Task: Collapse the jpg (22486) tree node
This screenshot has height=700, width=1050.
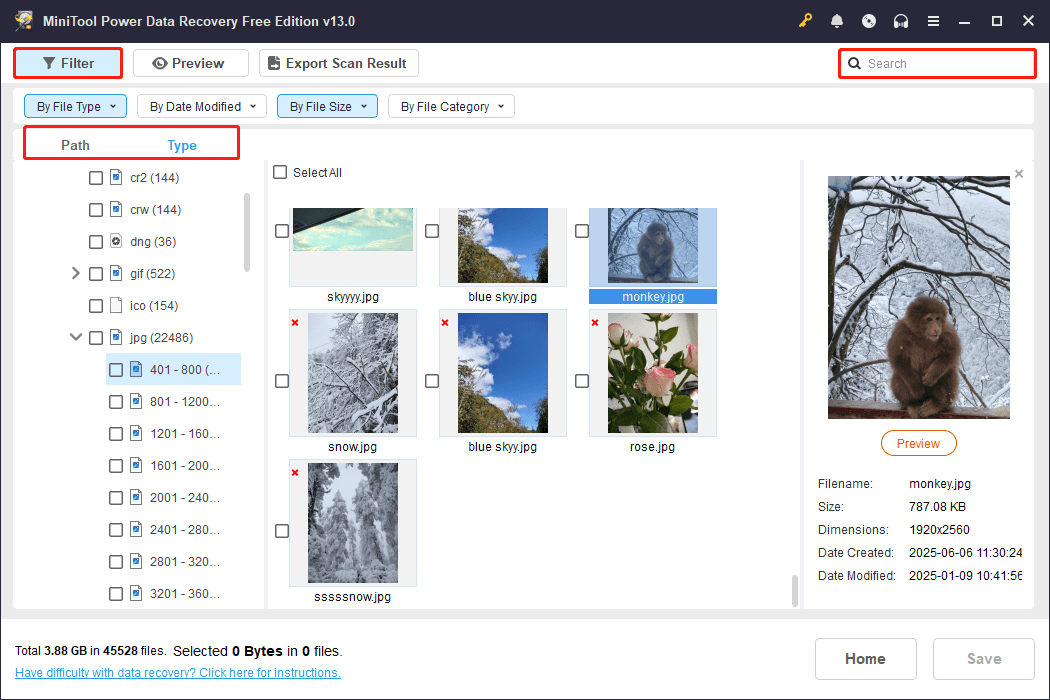Action: 76,338
